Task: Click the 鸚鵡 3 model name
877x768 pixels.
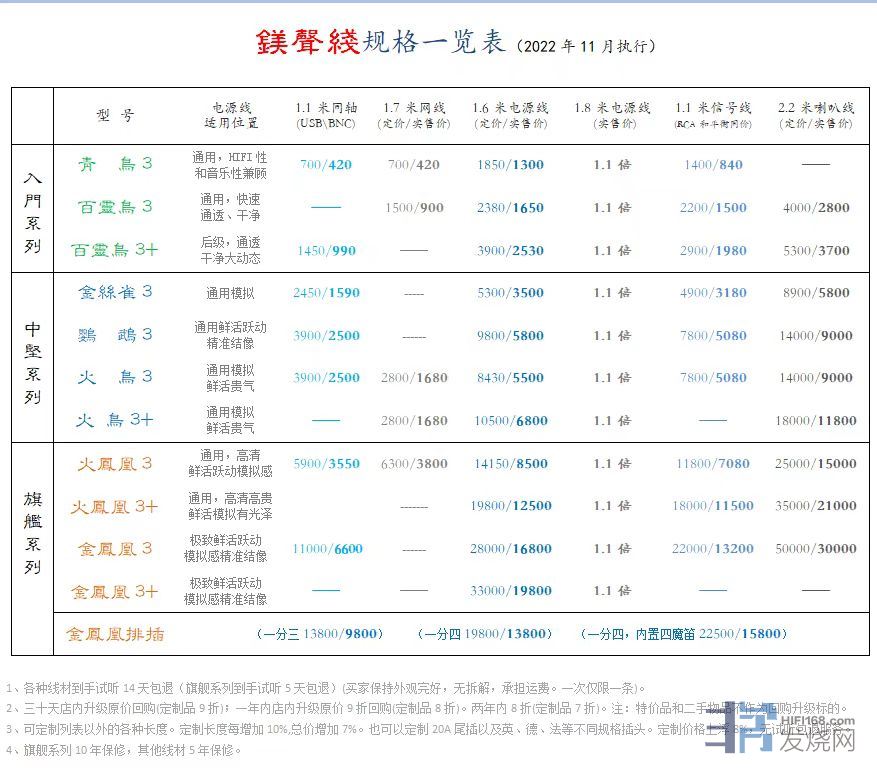Action: click(115, 335)
